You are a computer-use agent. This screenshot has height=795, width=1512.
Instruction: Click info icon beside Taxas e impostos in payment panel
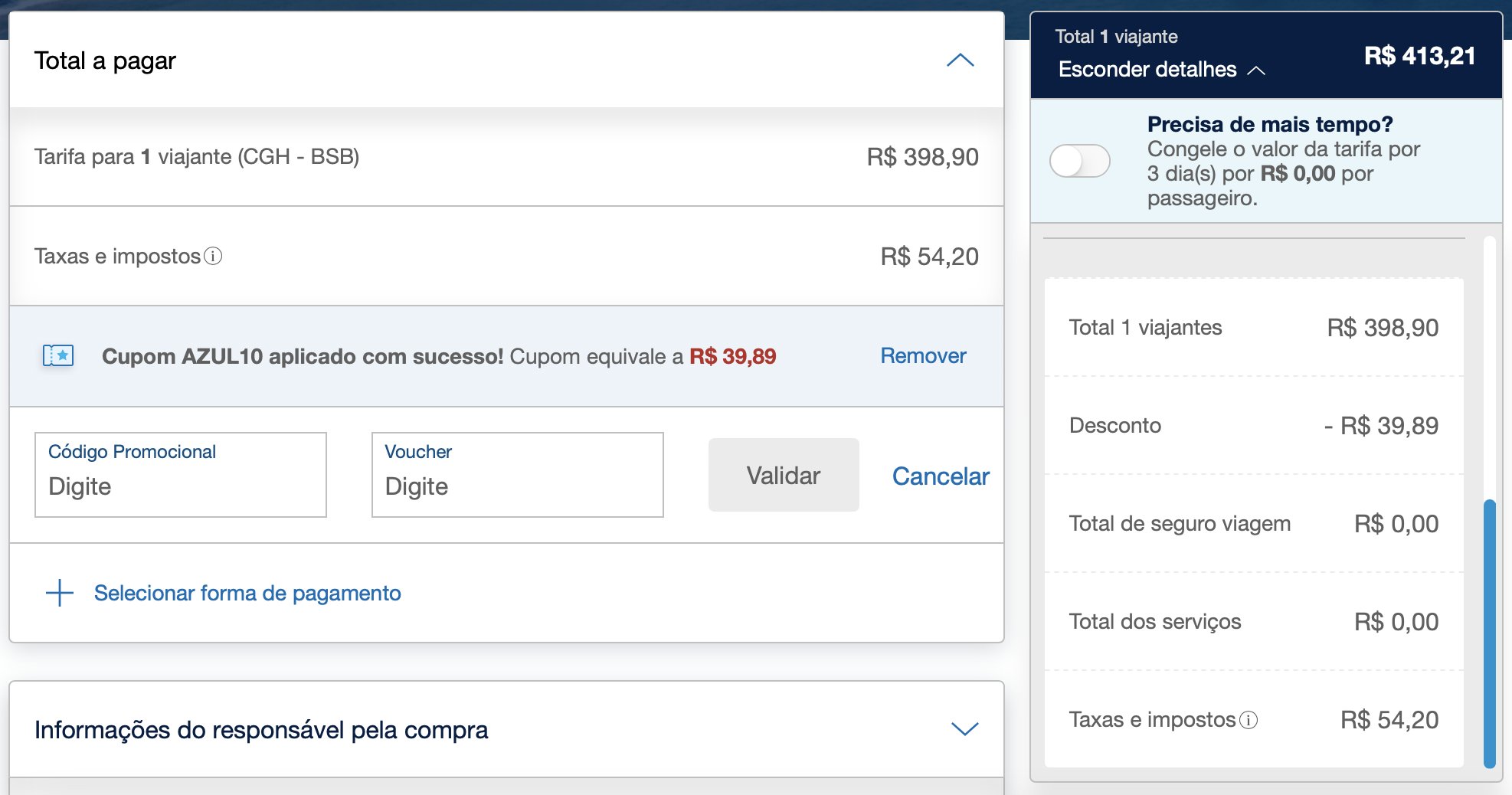(x=214, y=256)
